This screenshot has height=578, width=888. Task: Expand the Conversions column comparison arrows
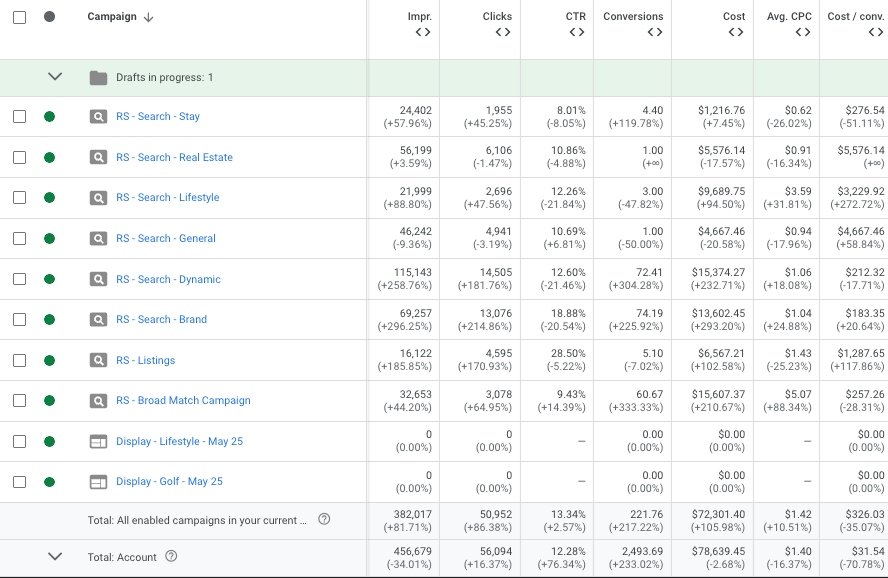click(x=655, y=32)
